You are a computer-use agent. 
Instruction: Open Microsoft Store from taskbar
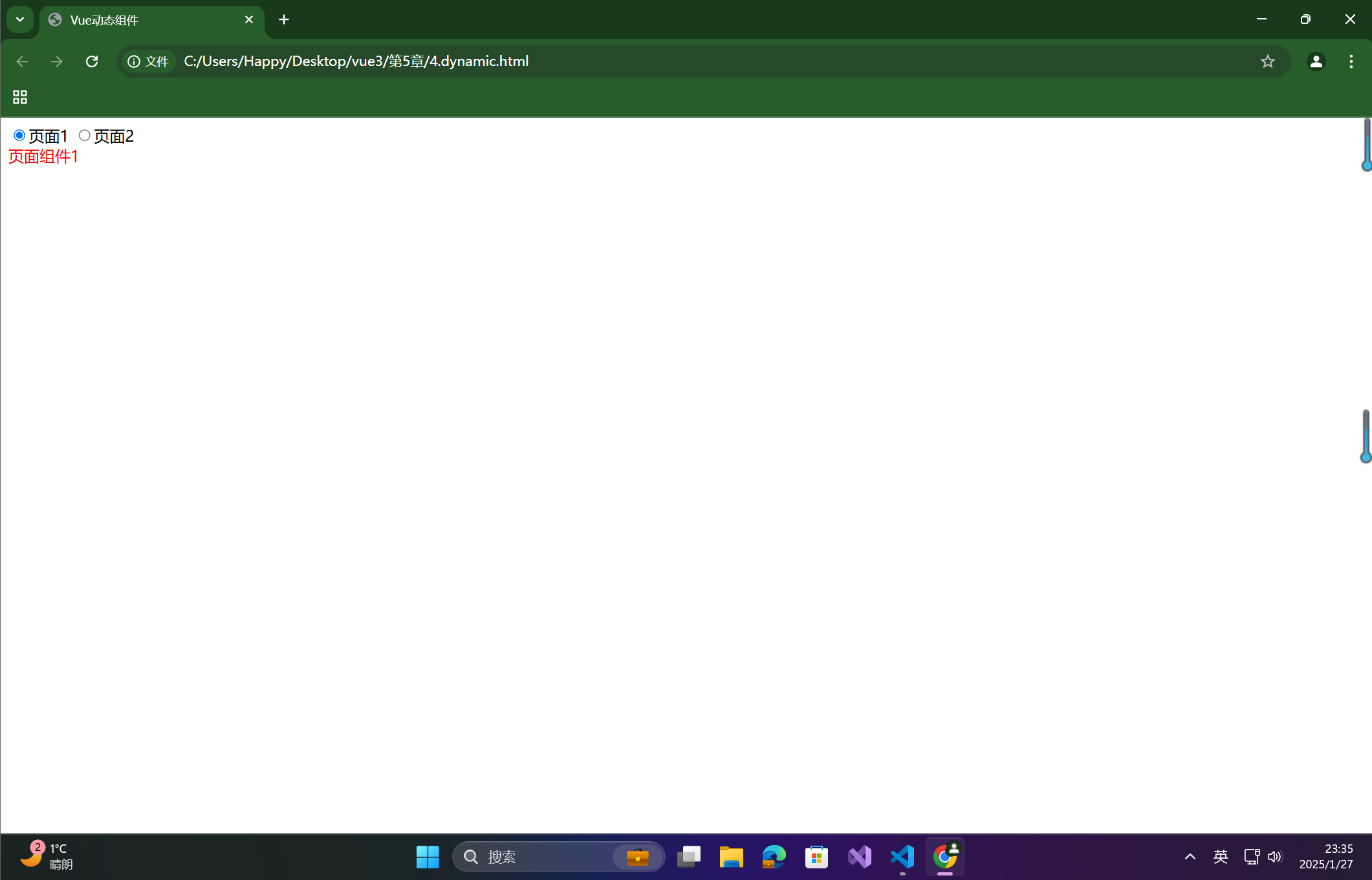(816, 857)
